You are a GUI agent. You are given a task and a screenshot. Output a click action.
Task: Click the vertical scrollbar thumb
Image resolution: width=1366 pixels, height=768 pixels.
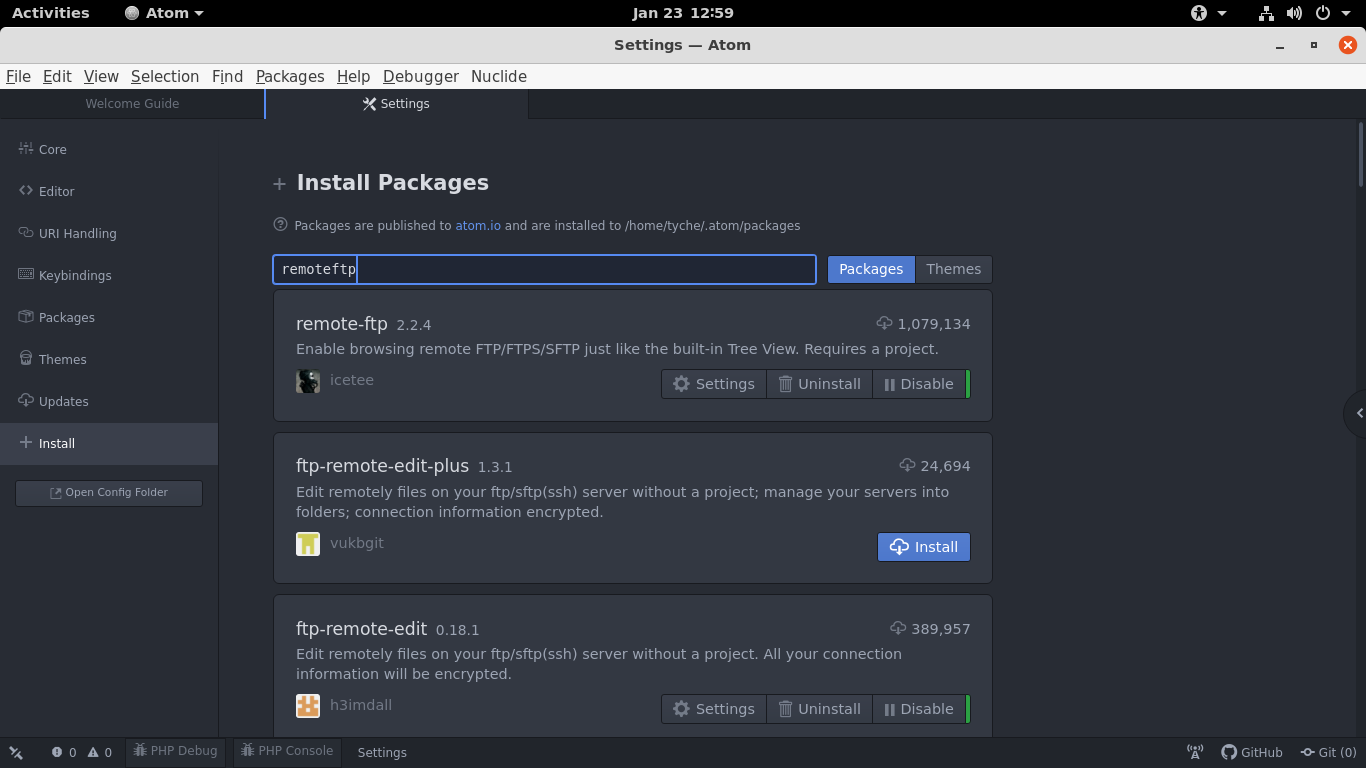point(1361,153)
